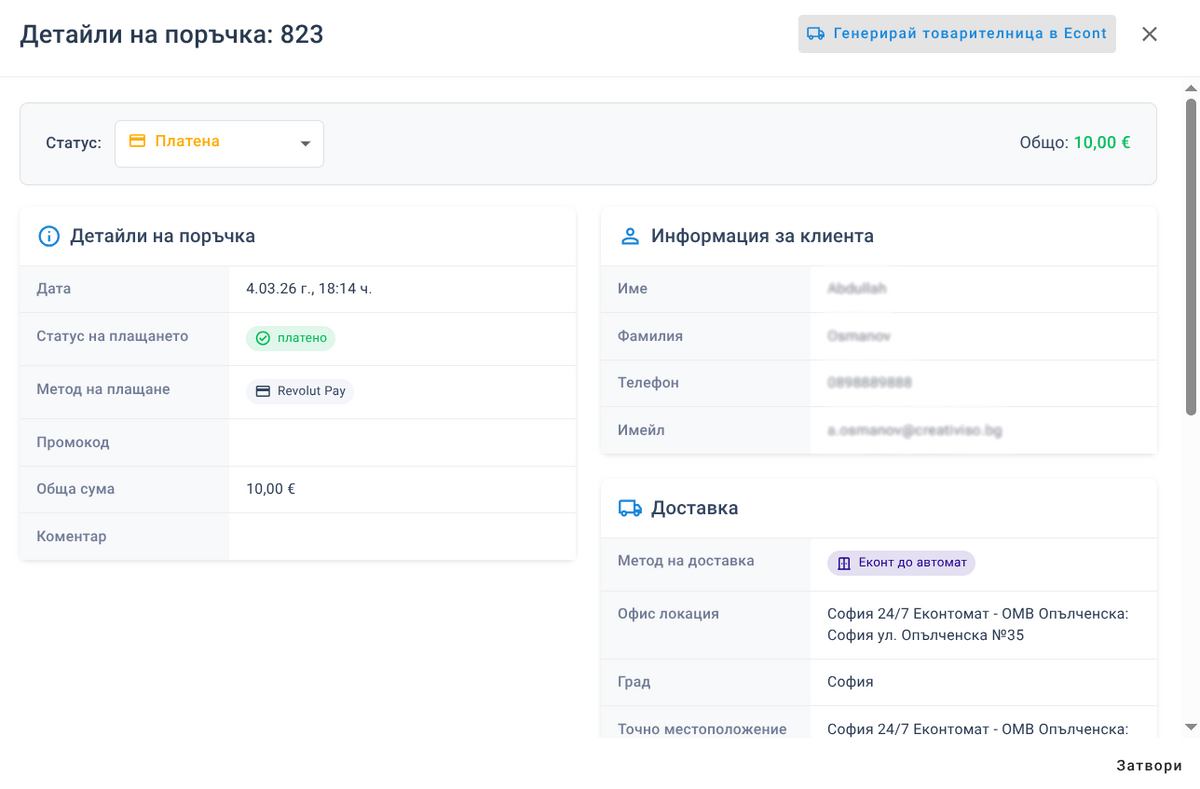
Task: Click the blurred customer email value
Action: click(915, 431)
